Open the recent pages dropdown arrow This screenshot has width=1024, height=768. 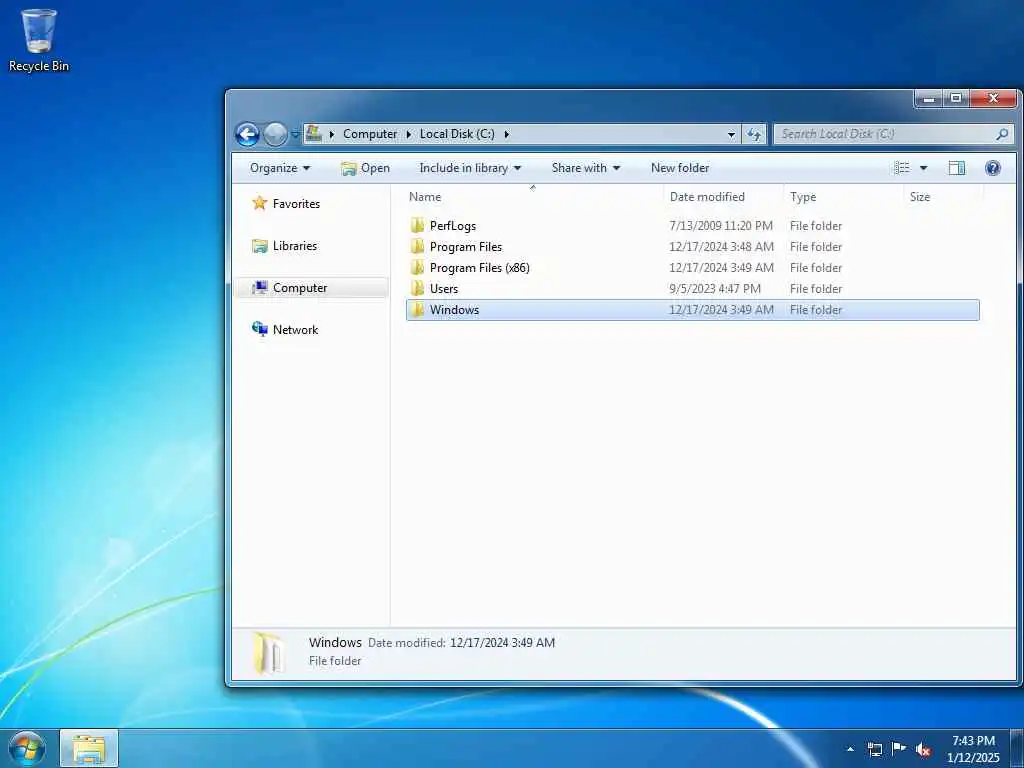(295, 135)
